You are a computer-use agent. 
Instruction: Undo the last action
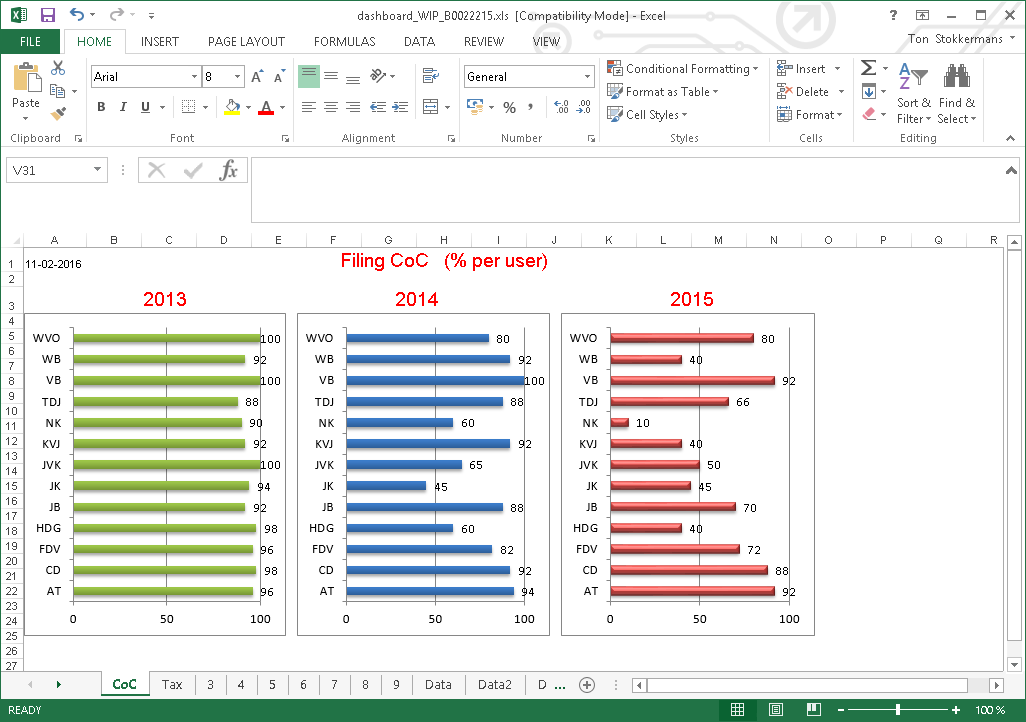(77, 14)
